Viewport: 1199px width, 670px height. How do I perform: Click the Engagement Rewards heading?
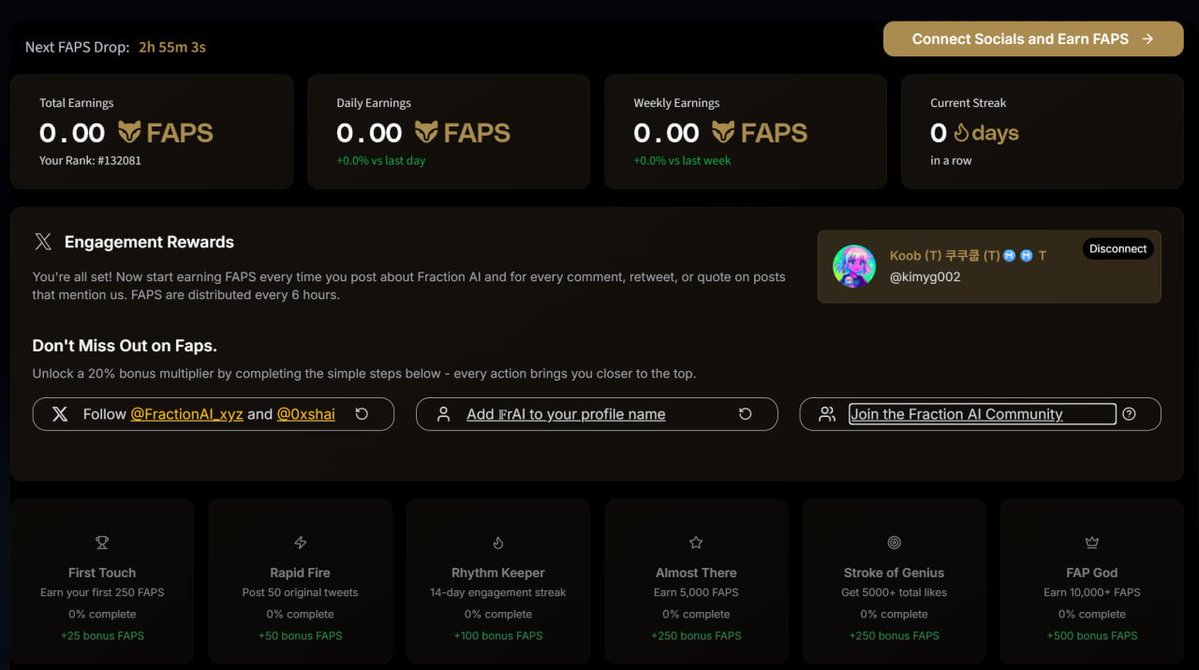click(149, 242)
